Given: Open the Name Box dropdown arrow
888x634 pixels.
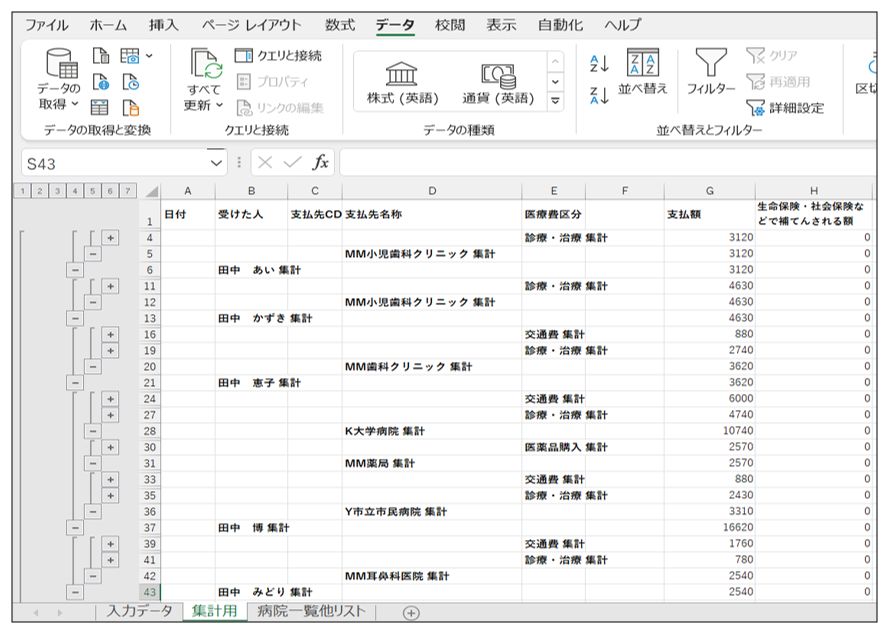Looking at the screenshot, I should pyautogui.click(x=216, y=163).
